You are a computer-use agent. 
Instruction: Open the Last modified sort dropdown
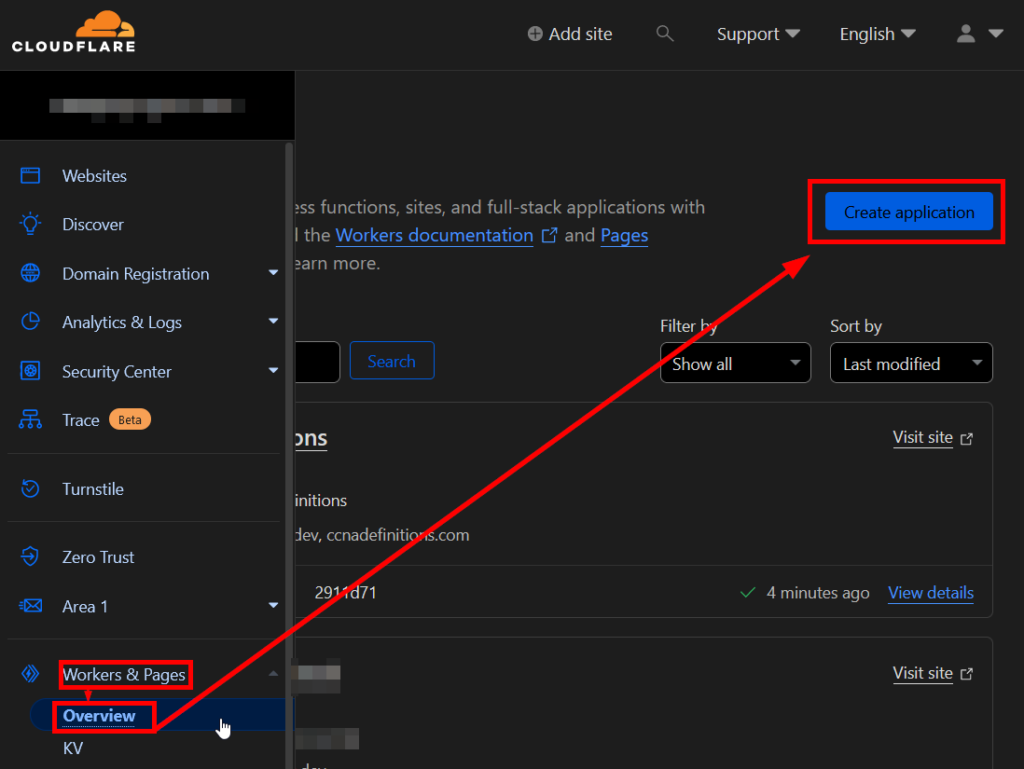click(x=910, y=362)
